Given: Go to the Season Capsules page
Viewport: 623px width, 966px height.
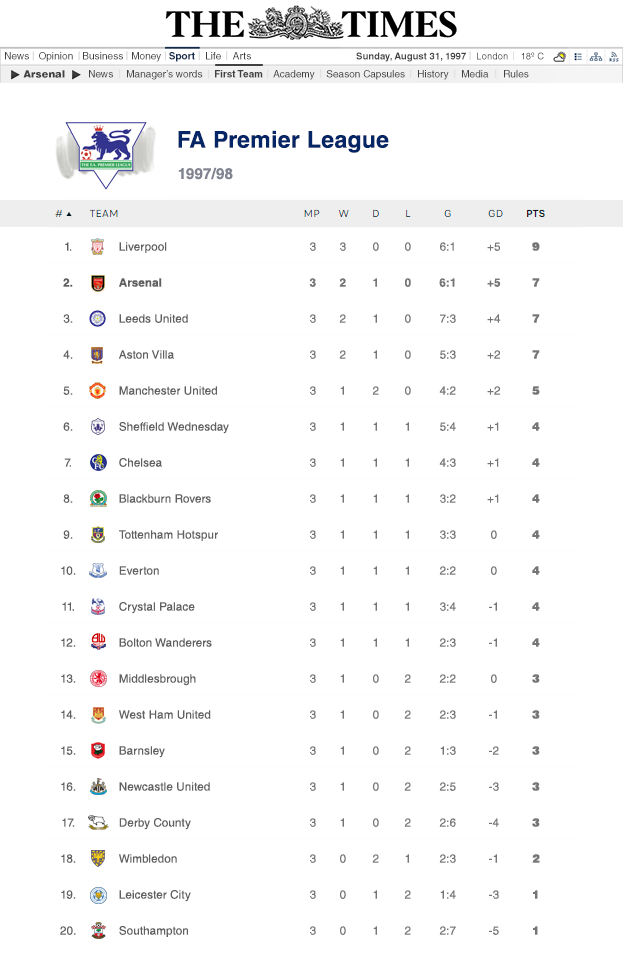Looking at the screenshot, I should (365, 74).
